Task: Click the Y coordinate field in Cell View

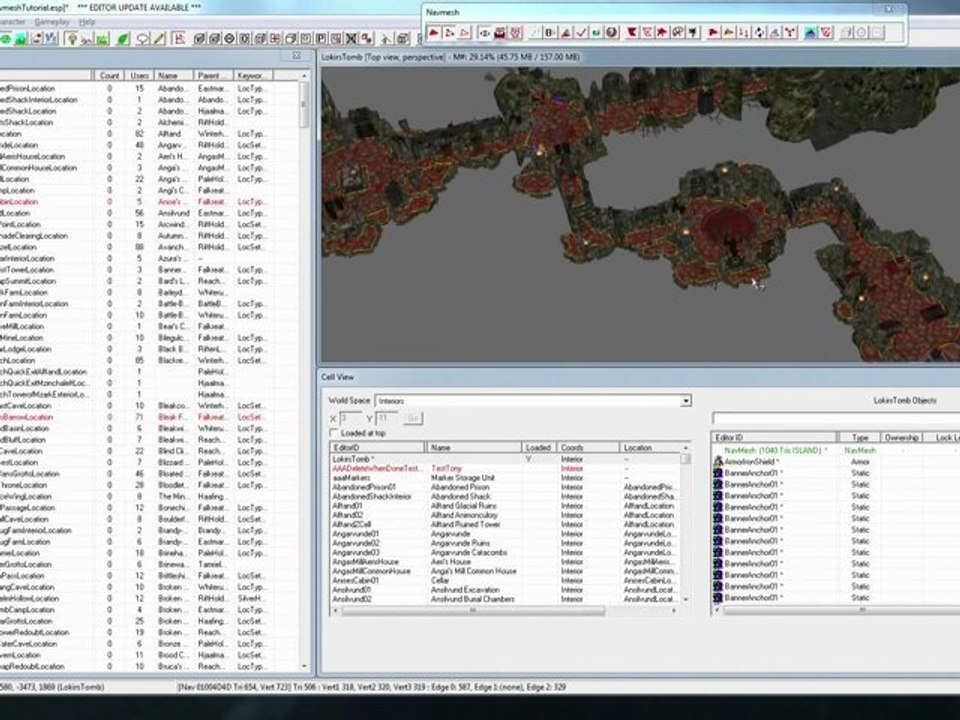Action: (386, 418)
